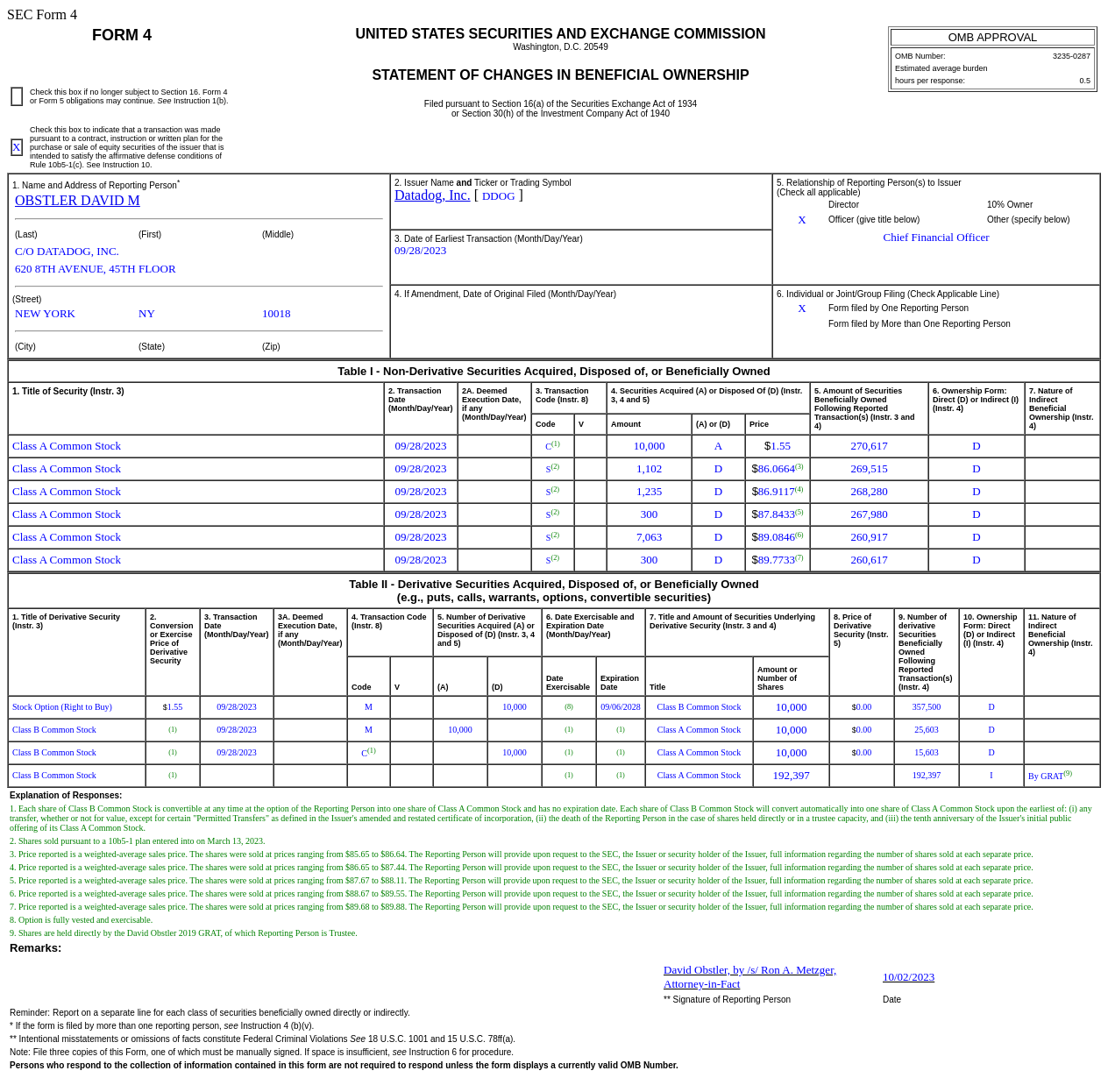The image size is (1108, 1092).
Task: Toggle the X mark beside Officer (give title below)
Action: [x=802, y=220]
